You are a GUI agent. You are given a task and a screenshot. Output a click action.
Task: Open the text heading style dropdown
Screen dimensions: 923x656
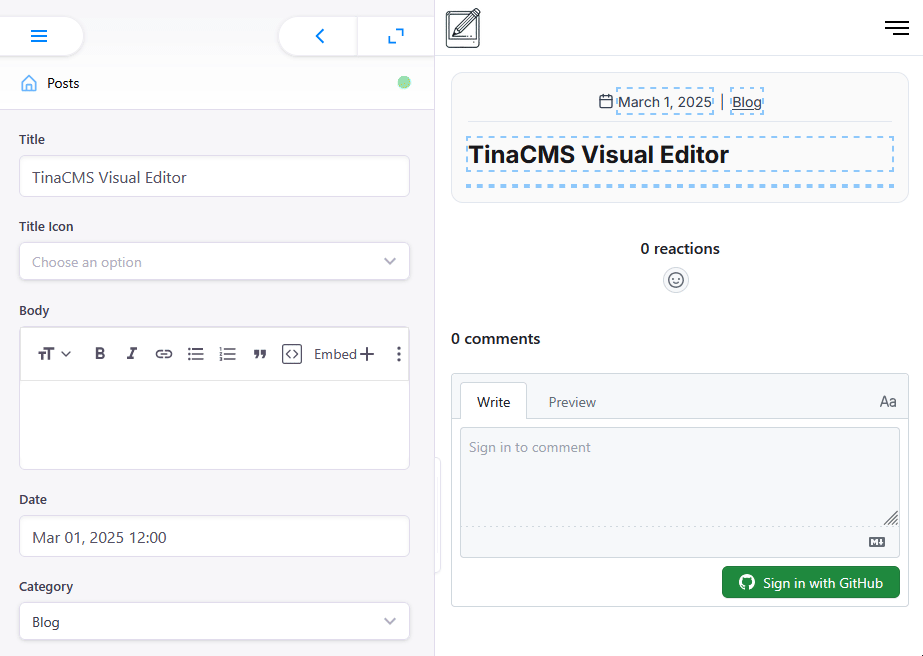coord(54,354)
